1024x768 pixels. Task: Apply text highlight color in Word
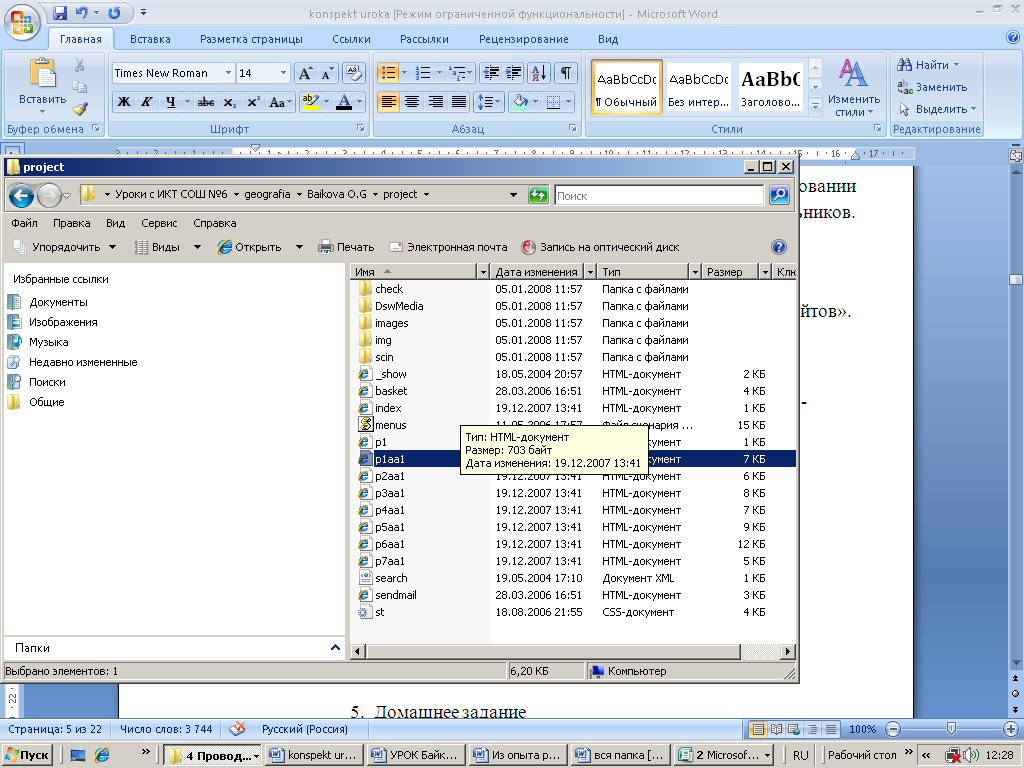click(x=310, y=102)
